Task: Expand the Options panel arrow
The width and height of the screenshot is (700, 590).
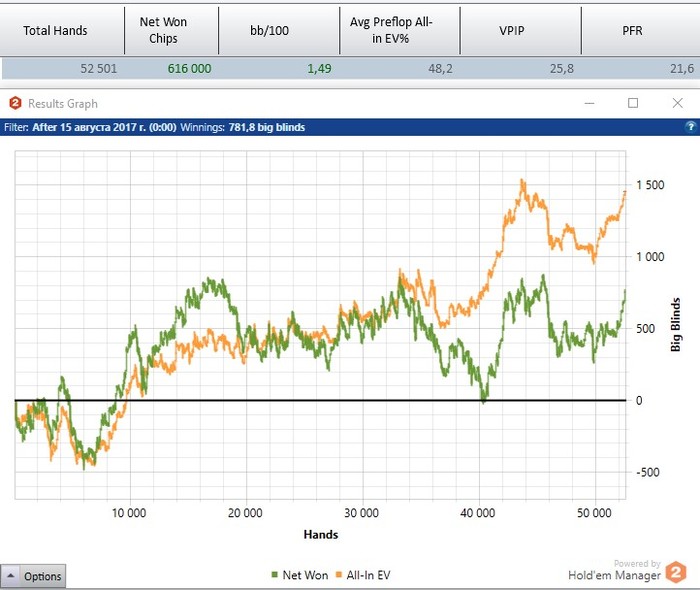Action: point(11,576)
